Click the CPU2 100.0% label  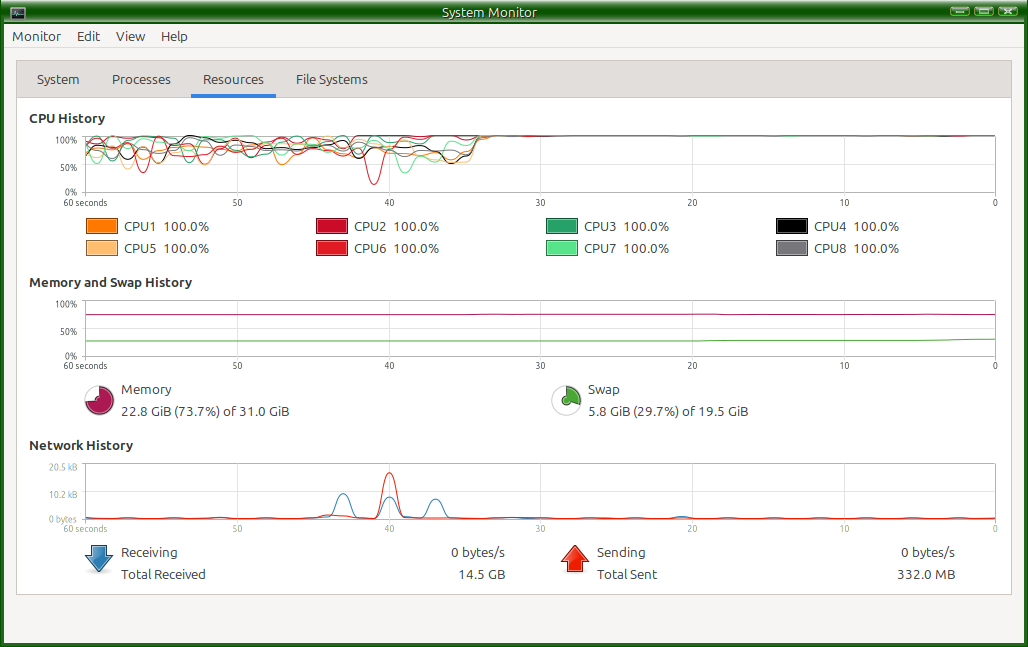point(397,227)
